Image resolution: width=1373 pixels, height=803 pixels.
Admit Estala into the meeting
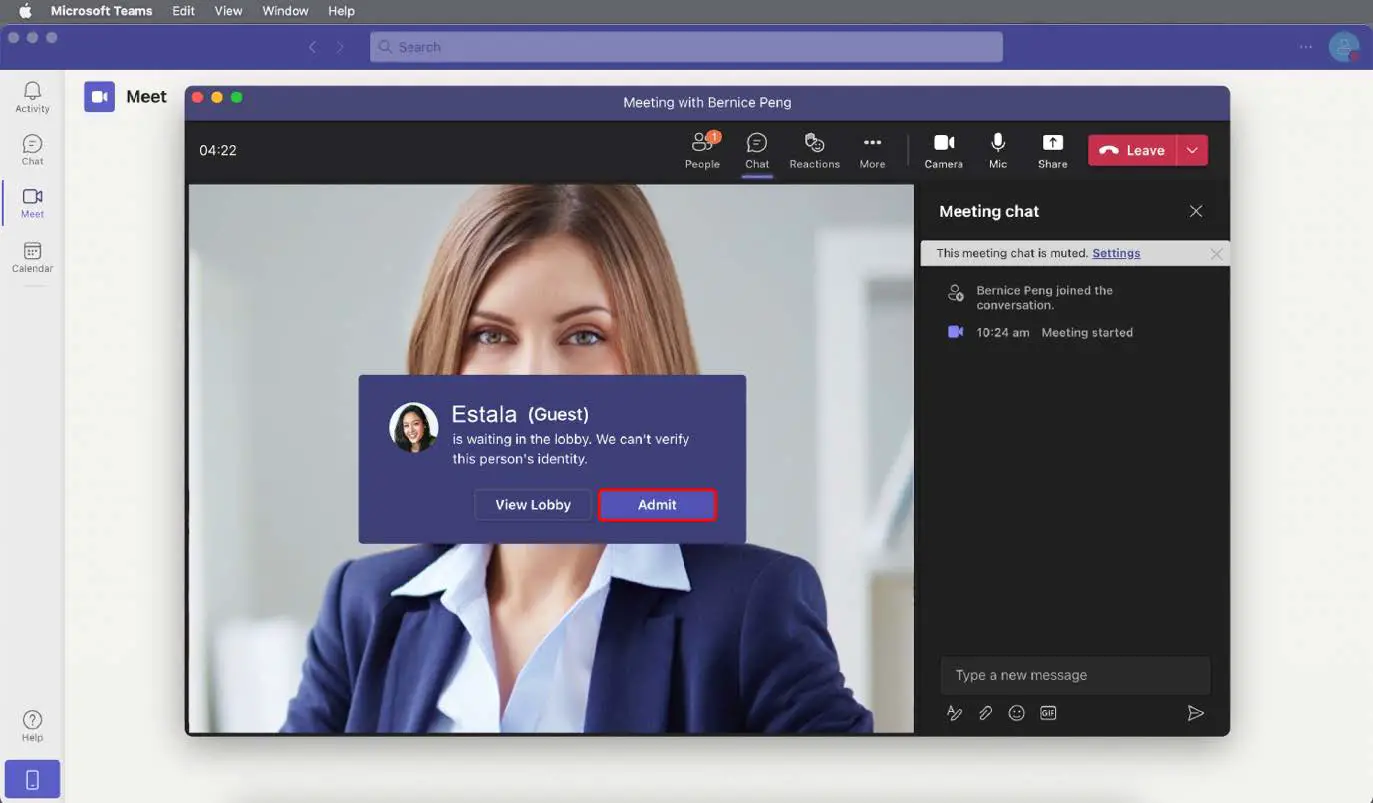tap(657, 505)
